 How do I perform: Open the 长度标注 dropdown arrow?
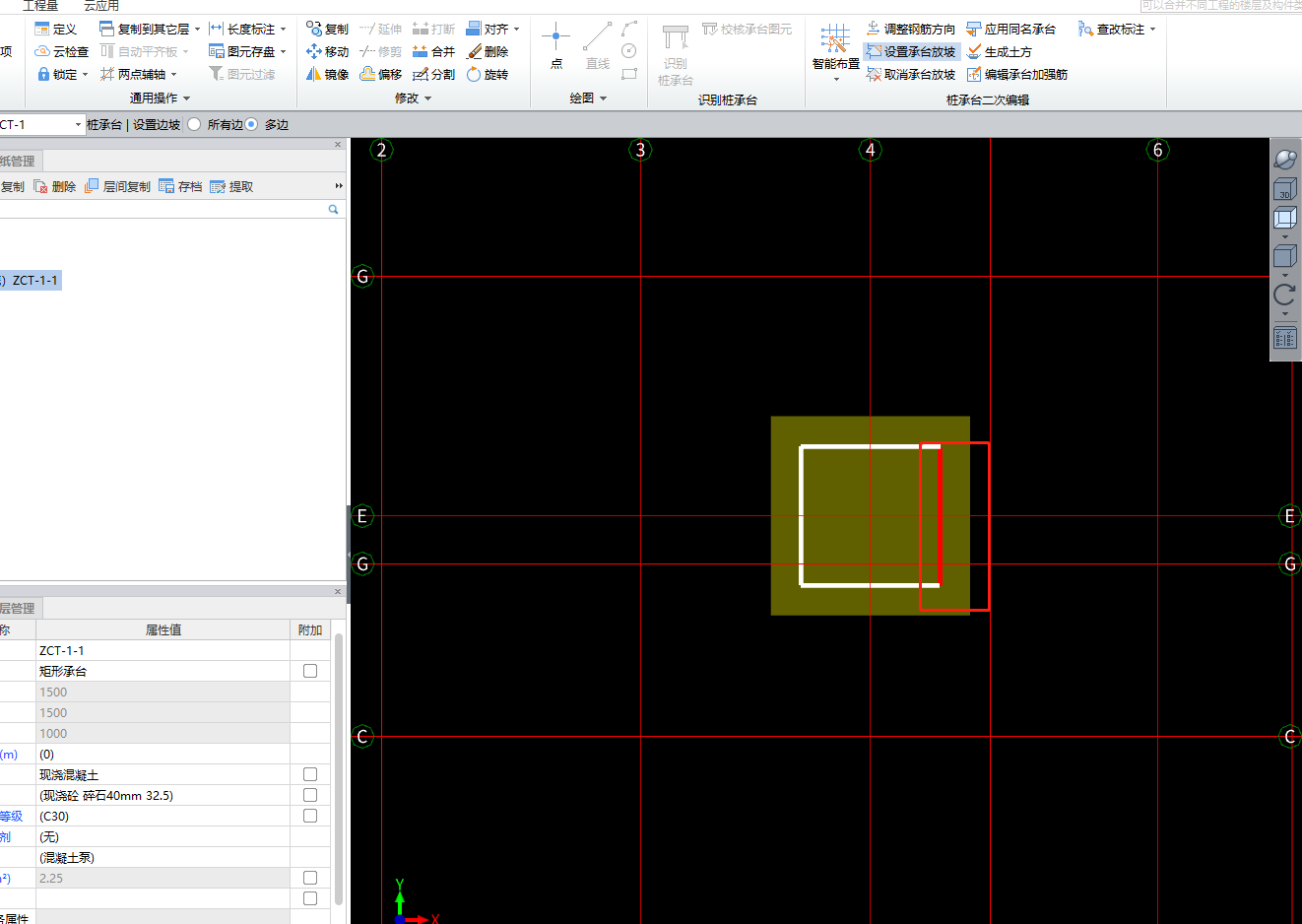coord(284,29)
